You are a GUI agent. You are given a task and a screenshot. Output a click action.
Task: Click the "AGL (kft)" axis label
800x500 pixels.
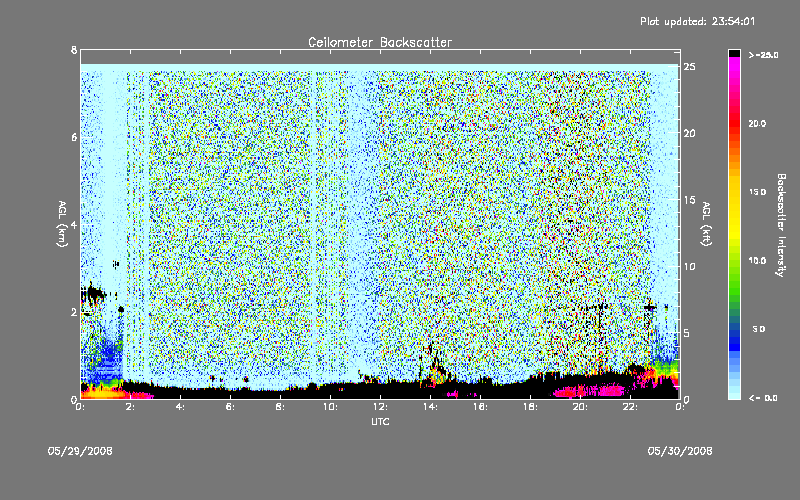pos(707,224)
